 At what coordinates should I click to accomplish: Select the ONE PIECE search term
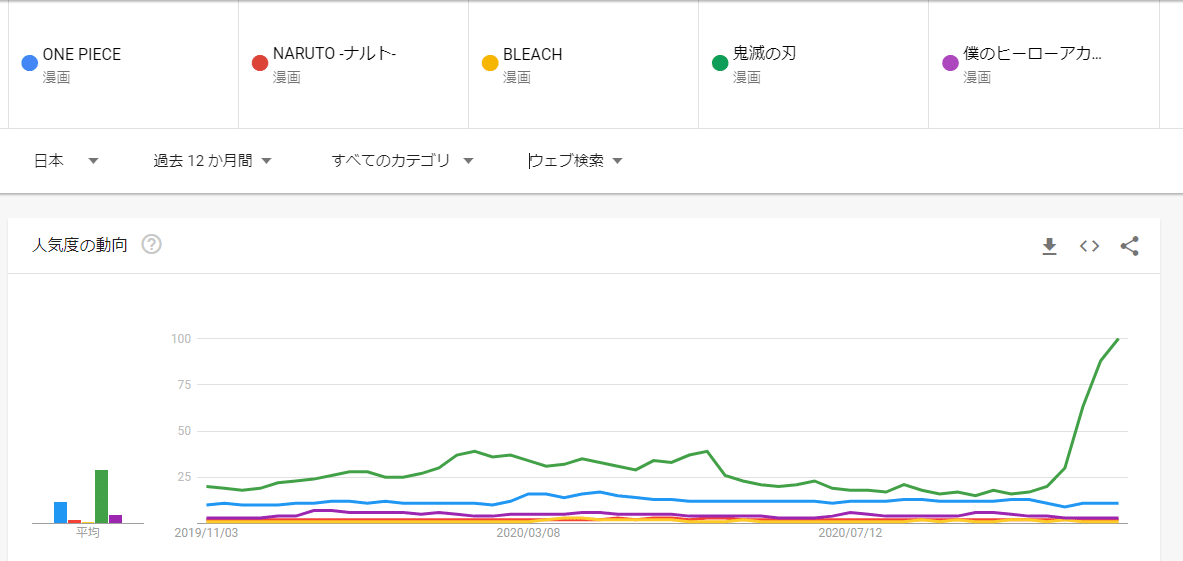pos(82,55)
